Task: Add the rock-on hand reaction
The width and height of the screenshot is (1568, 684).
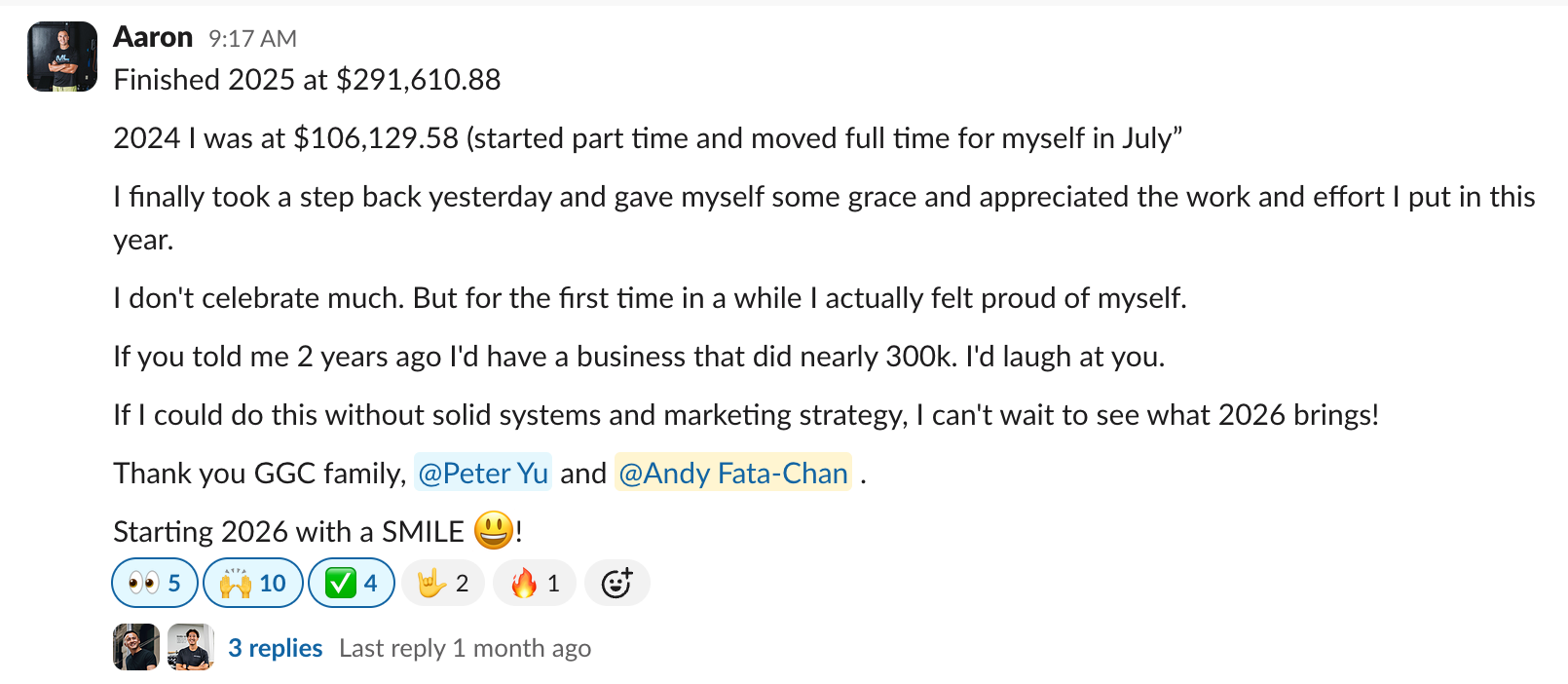Action: click(x=443, y=583)
